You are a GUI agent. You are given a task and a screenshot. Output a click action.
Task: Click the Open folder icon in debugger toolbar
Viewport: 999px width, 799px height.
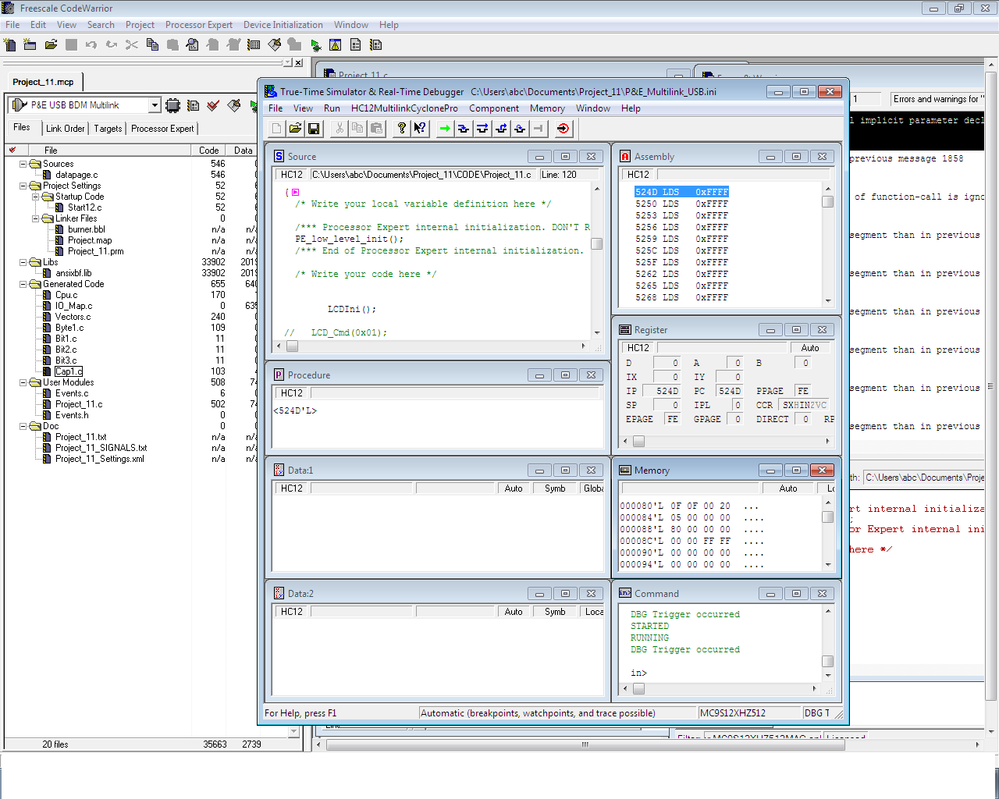pos(296,128)
